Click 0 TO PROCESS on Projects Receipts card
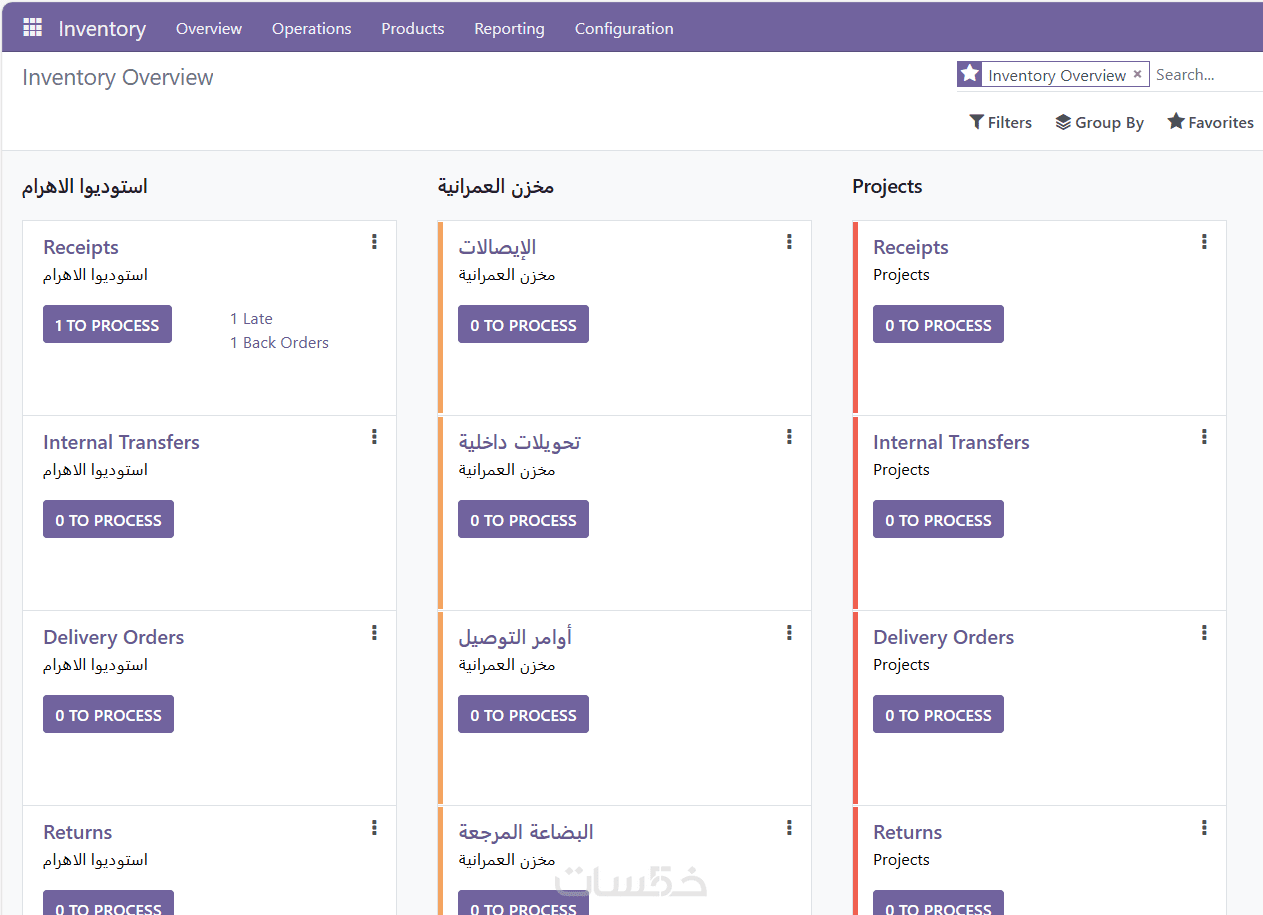Screen dimensions: 1263x915 click(x=938, y=324)
